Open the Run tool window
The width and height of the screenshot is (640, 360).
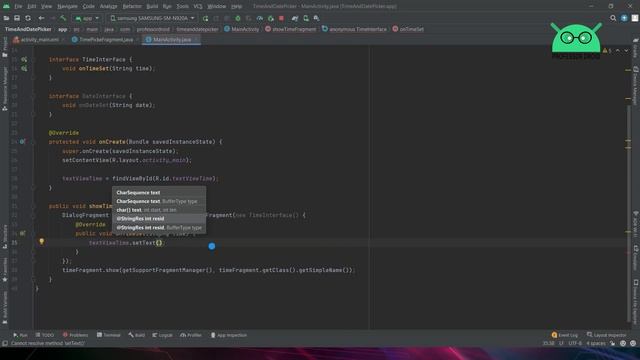click(20, 335)
